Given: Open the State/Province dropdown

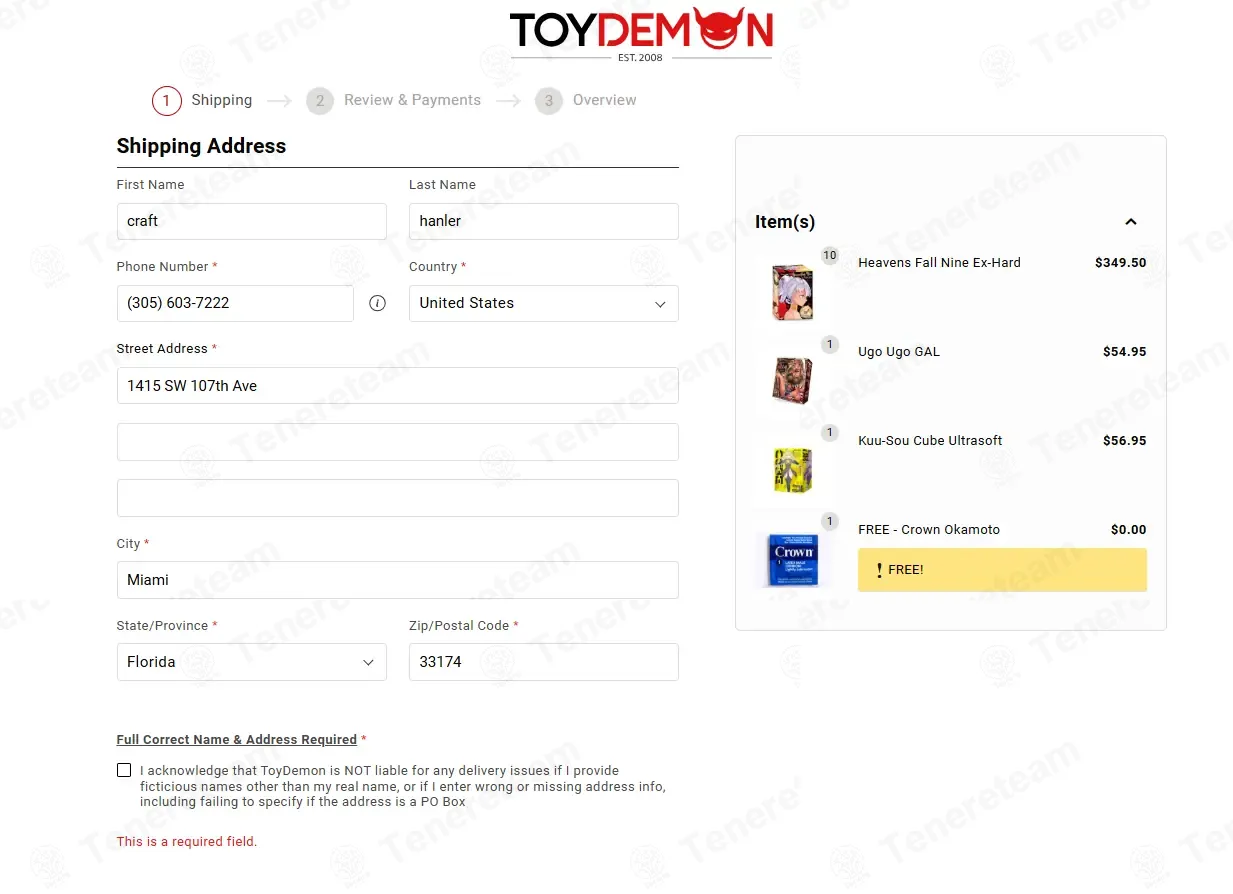Looking at the screenshot, I should pyautogui.click(x=251, y=662).
